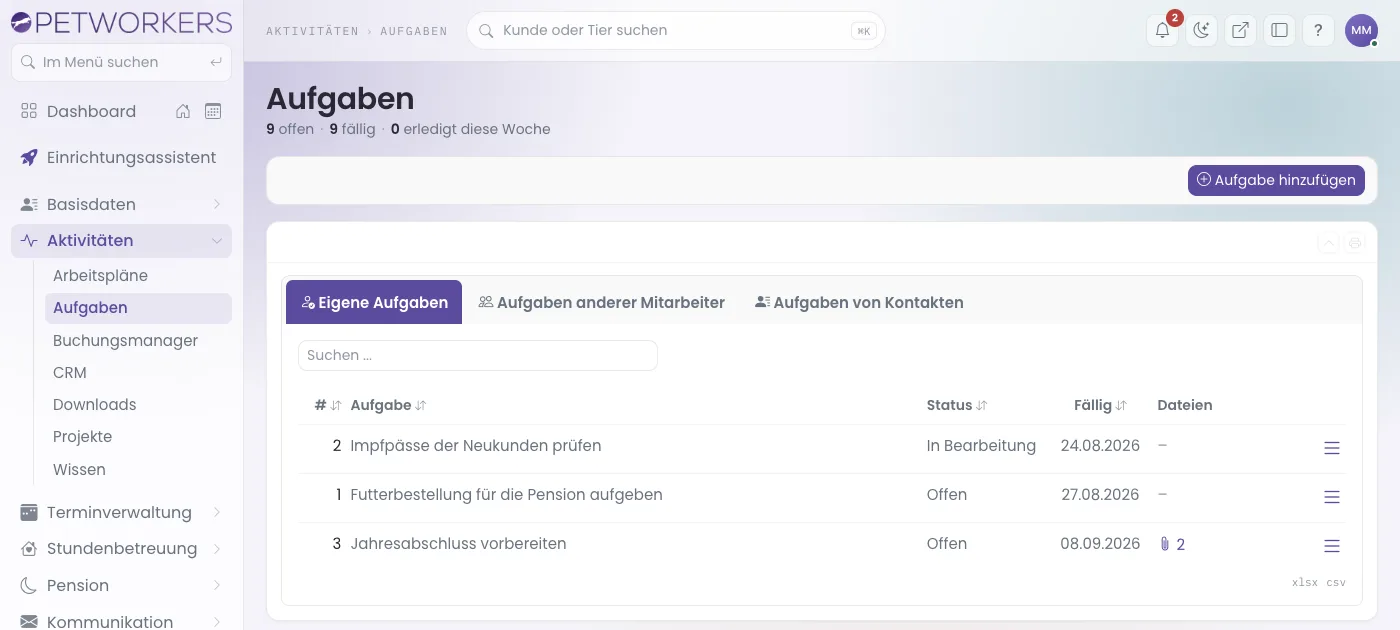Open the notifications bell
Image resolution: width=1400 pixels, height=630 pixels.
coord(1162,30)
